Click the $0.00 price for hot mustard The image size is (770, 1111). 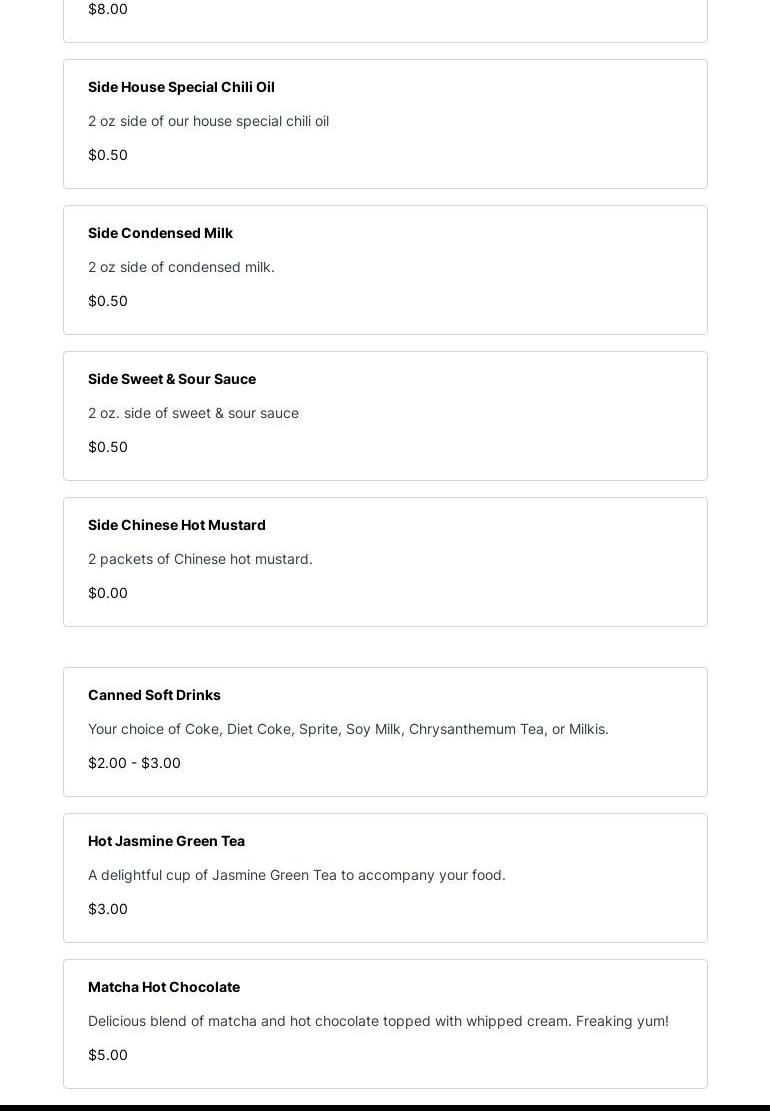tap(108, 593)
